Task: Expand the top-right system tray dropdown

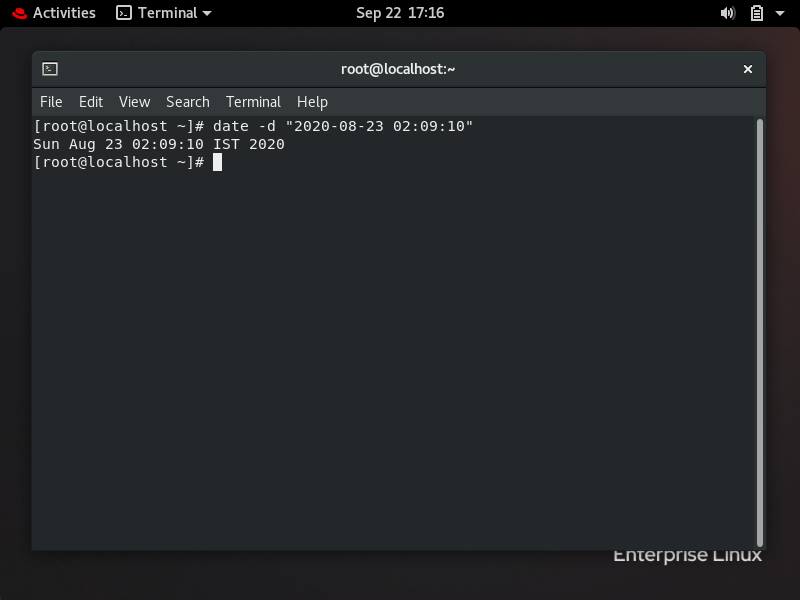Action: pyautogui.click(x=778, y=13)
